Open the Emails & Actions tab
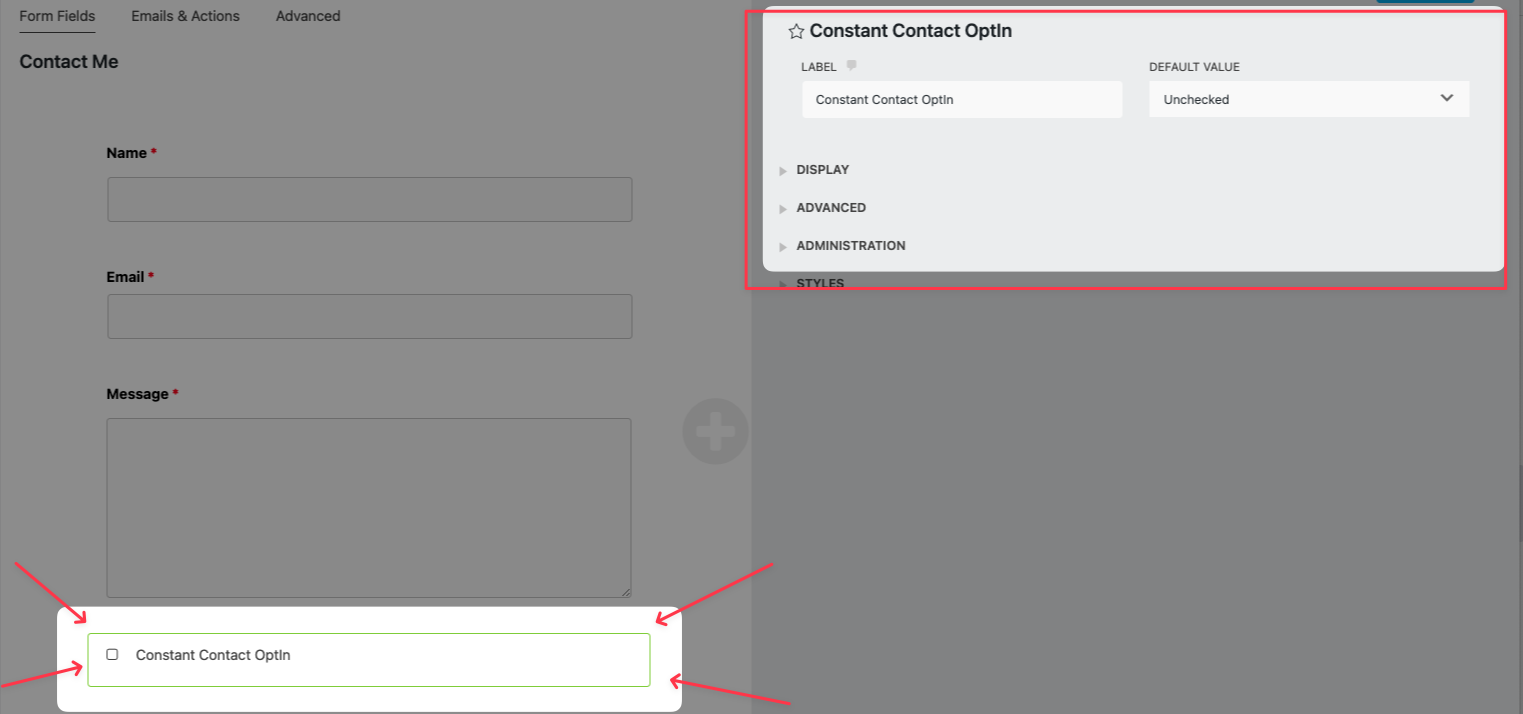 tap(185, 16)
